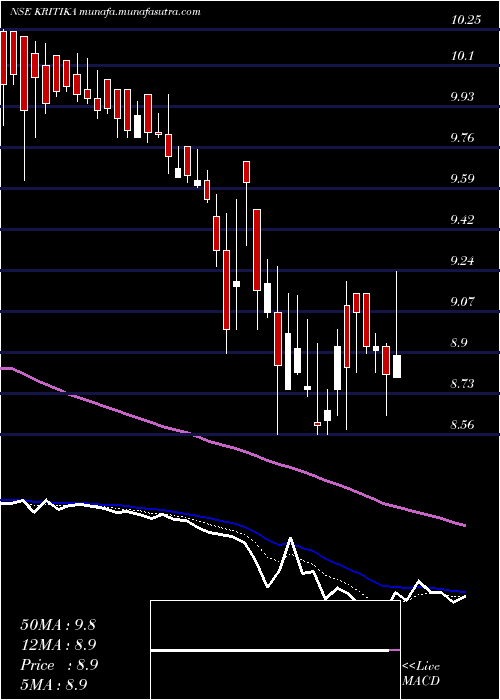Click the 5MA : 8.9 legend entry

(54, 684)
